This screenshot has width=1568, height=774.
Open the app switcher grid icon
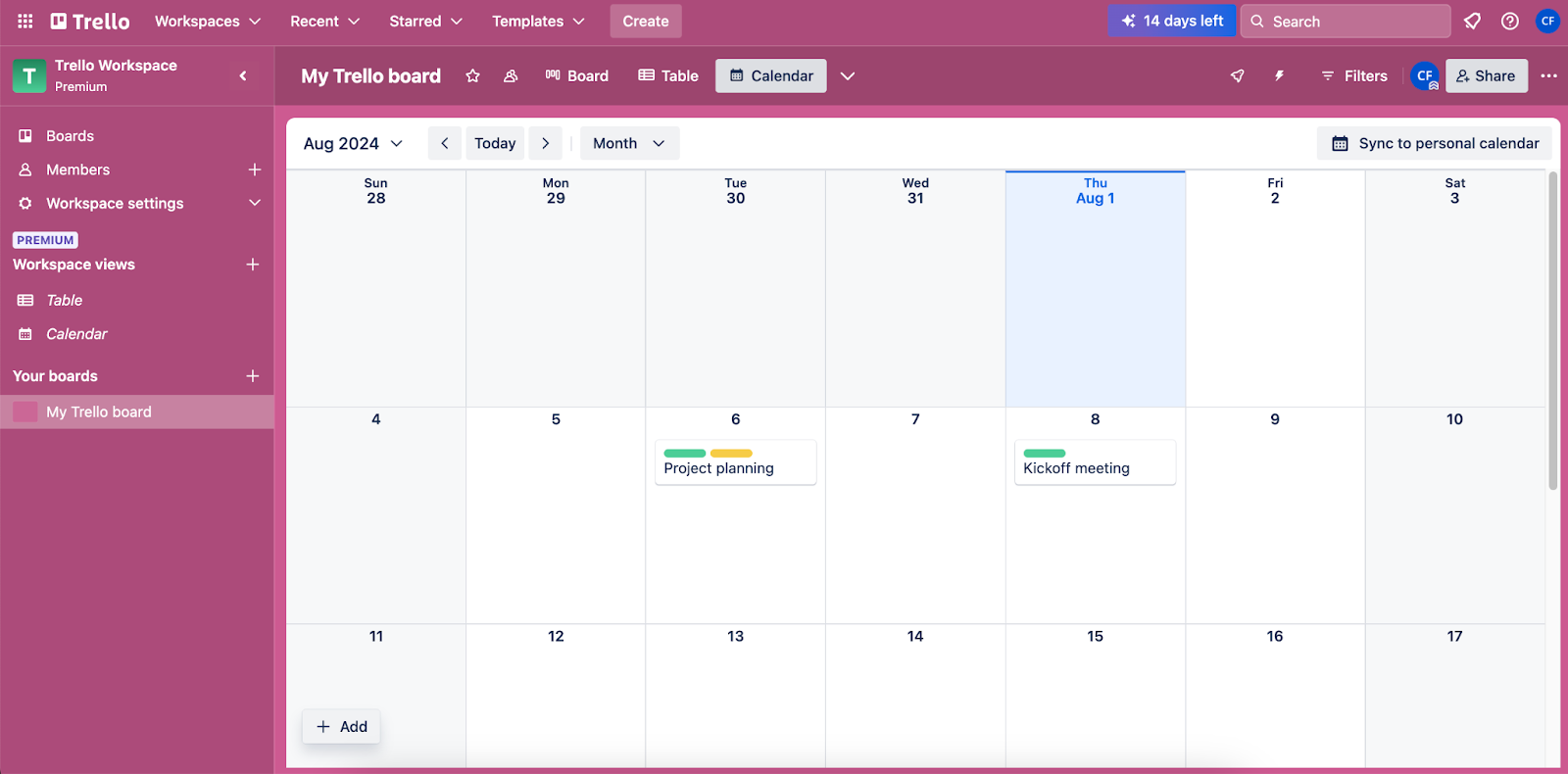tap(25, 21)
